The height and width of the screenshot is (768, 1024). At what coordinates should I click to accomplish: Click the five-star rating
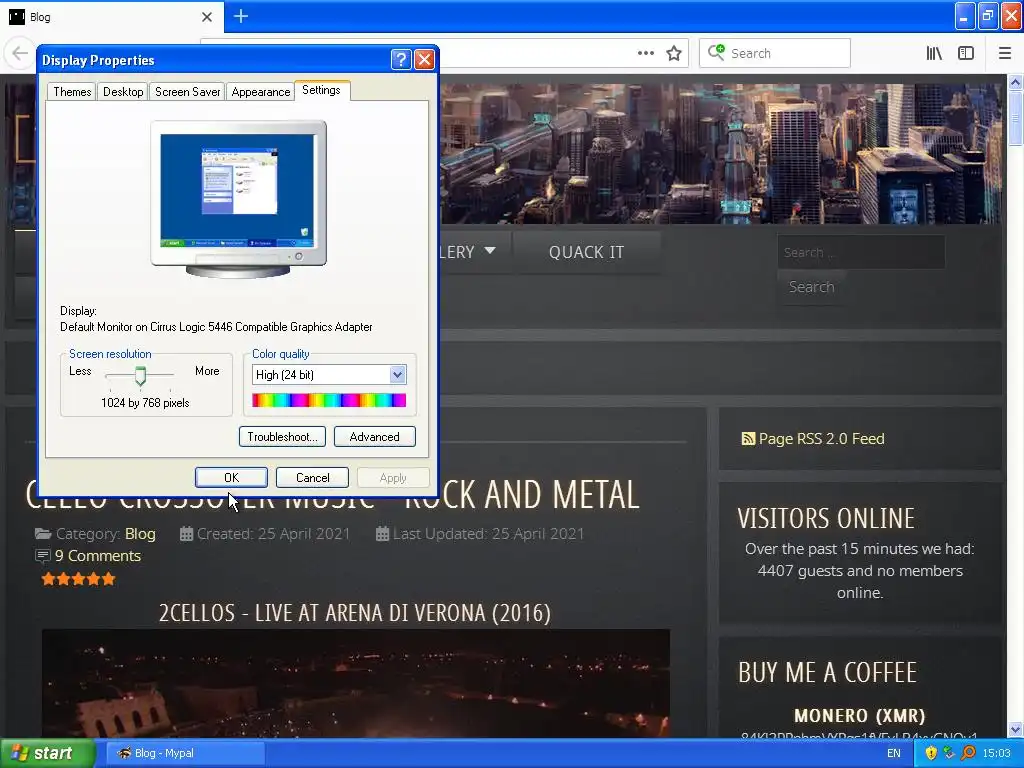click(78, 579)
